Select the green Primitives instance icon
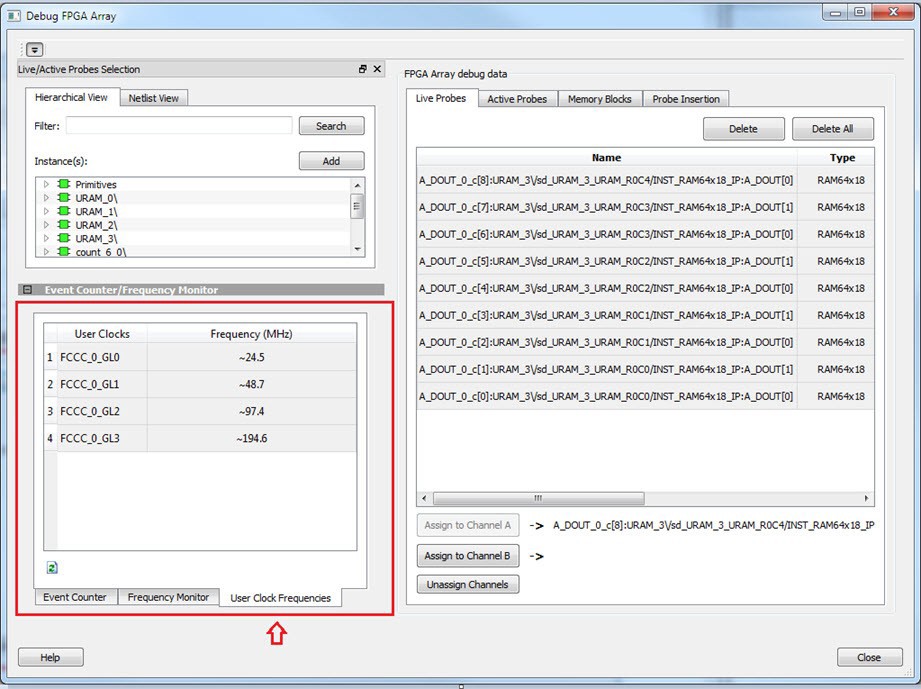This screenshot has height=689, width=921. tap(63, 185)
